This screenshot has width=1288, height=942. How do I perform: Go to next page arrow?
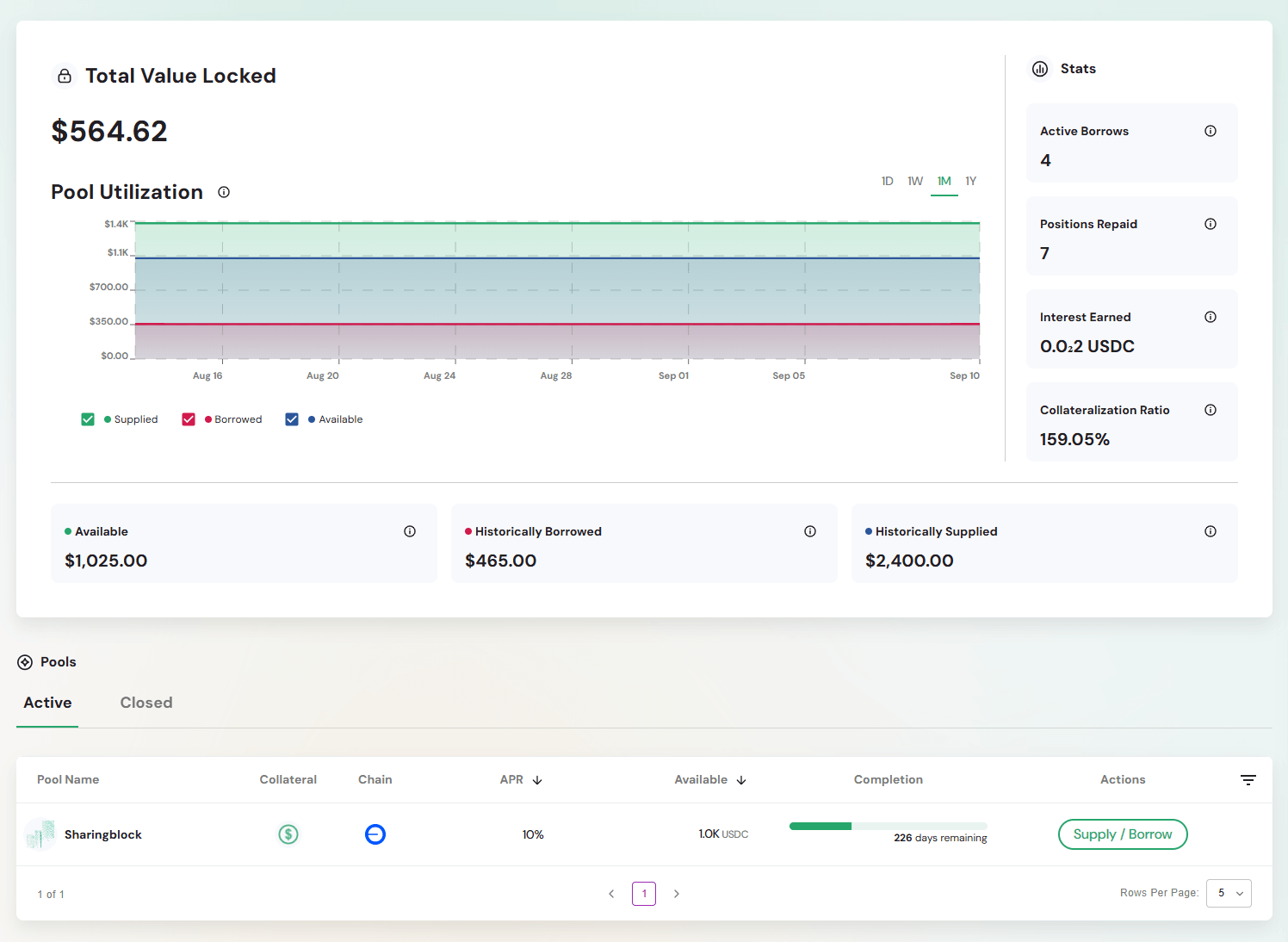pyautogui.click(x=677, y=894)
